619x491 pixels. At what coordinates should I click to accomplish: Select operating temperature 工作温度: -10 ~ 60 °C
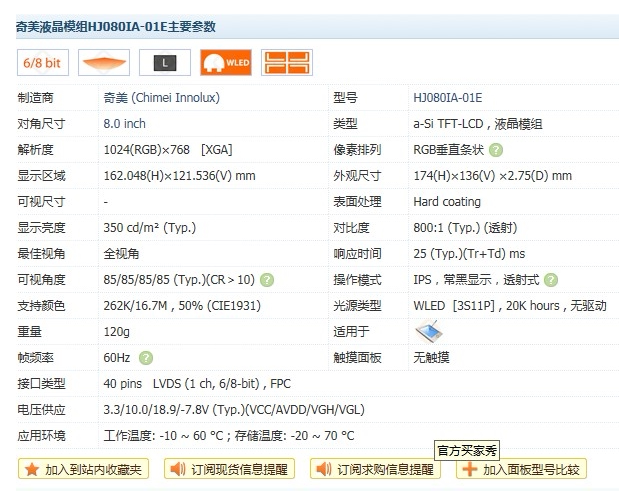[x=163, y=436]
